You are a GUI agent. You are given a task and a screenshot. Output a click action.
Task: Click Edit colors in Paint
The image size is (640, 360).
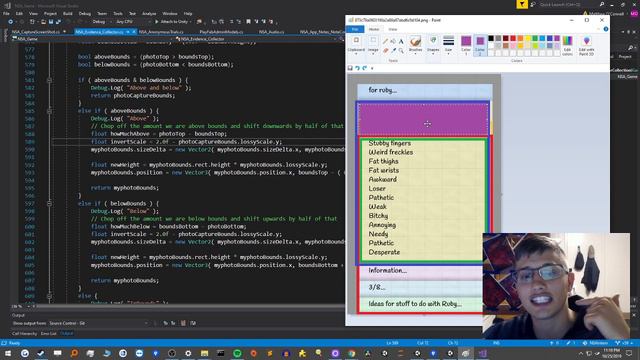click(x=567, y=45)
